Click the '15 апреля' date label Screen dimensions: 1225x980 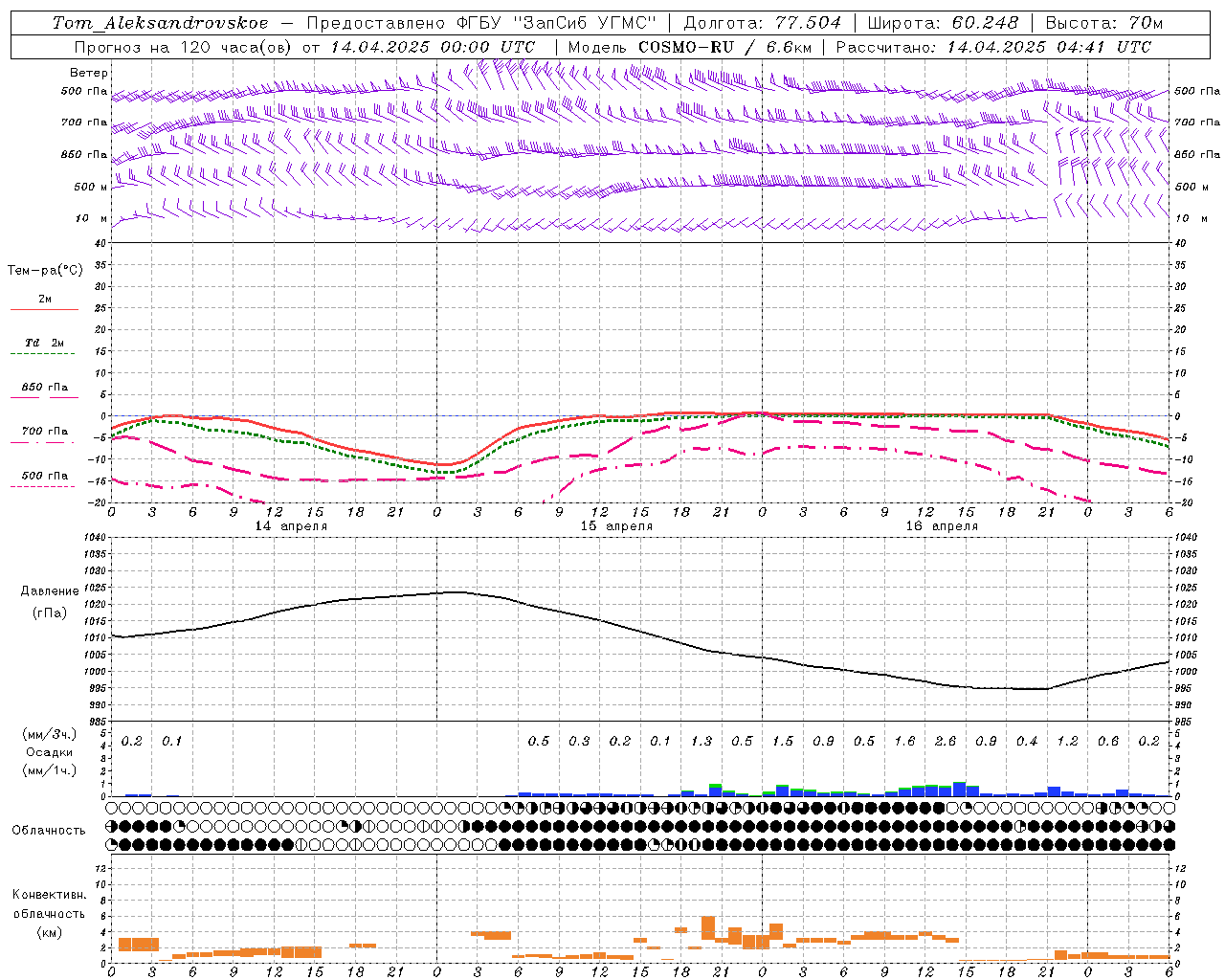(x=616, y=526)
